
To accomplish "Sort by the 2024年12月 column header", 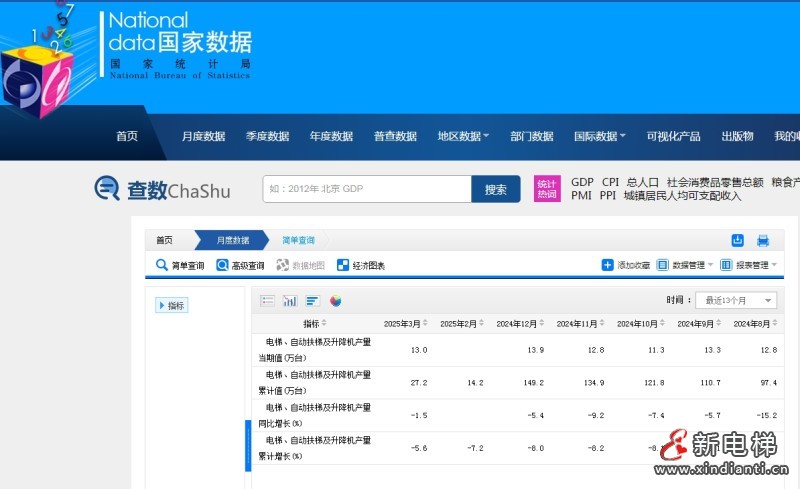I will tap(521, 323).
